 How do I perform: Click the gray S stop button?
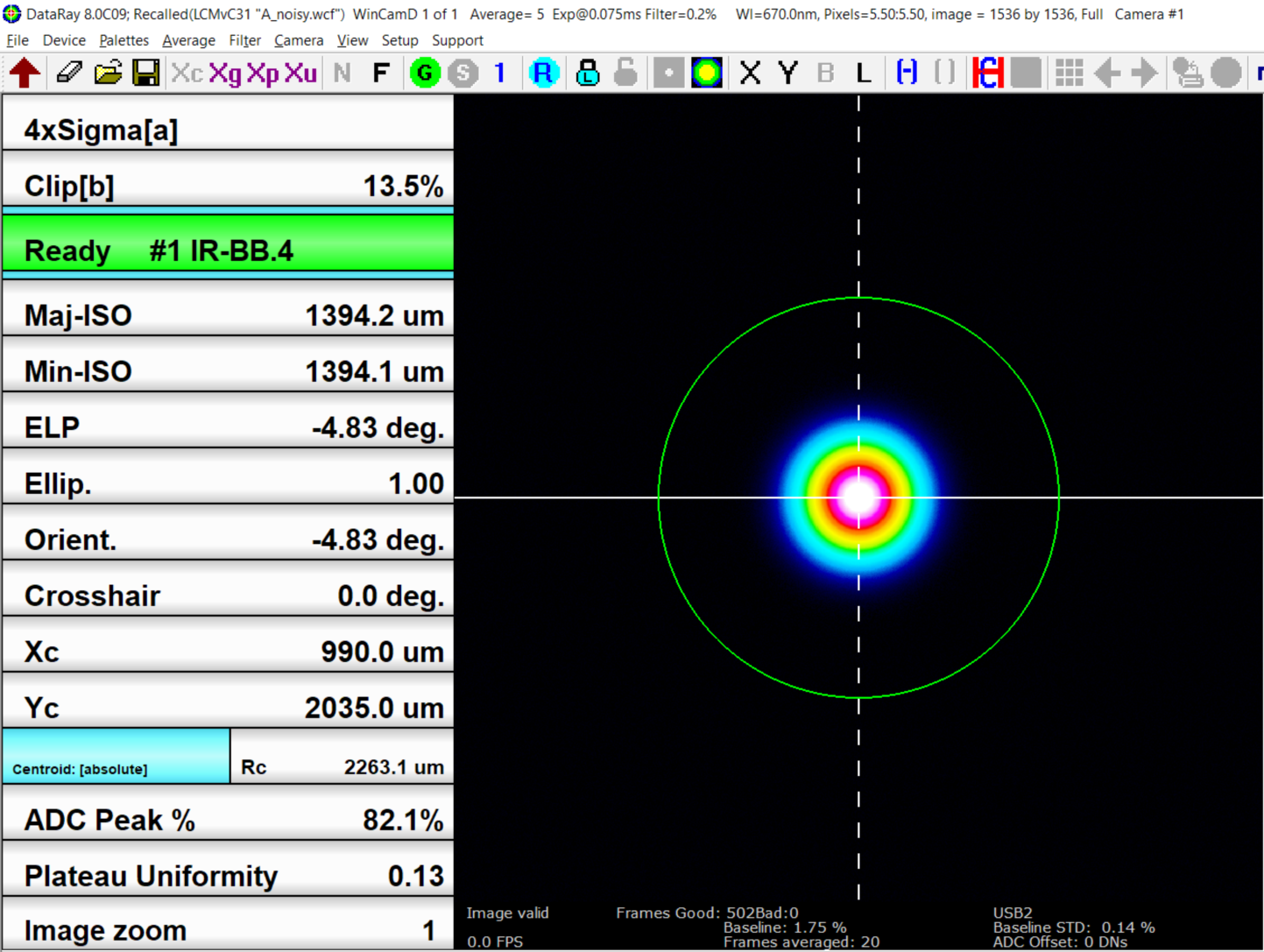coord(463,73)
